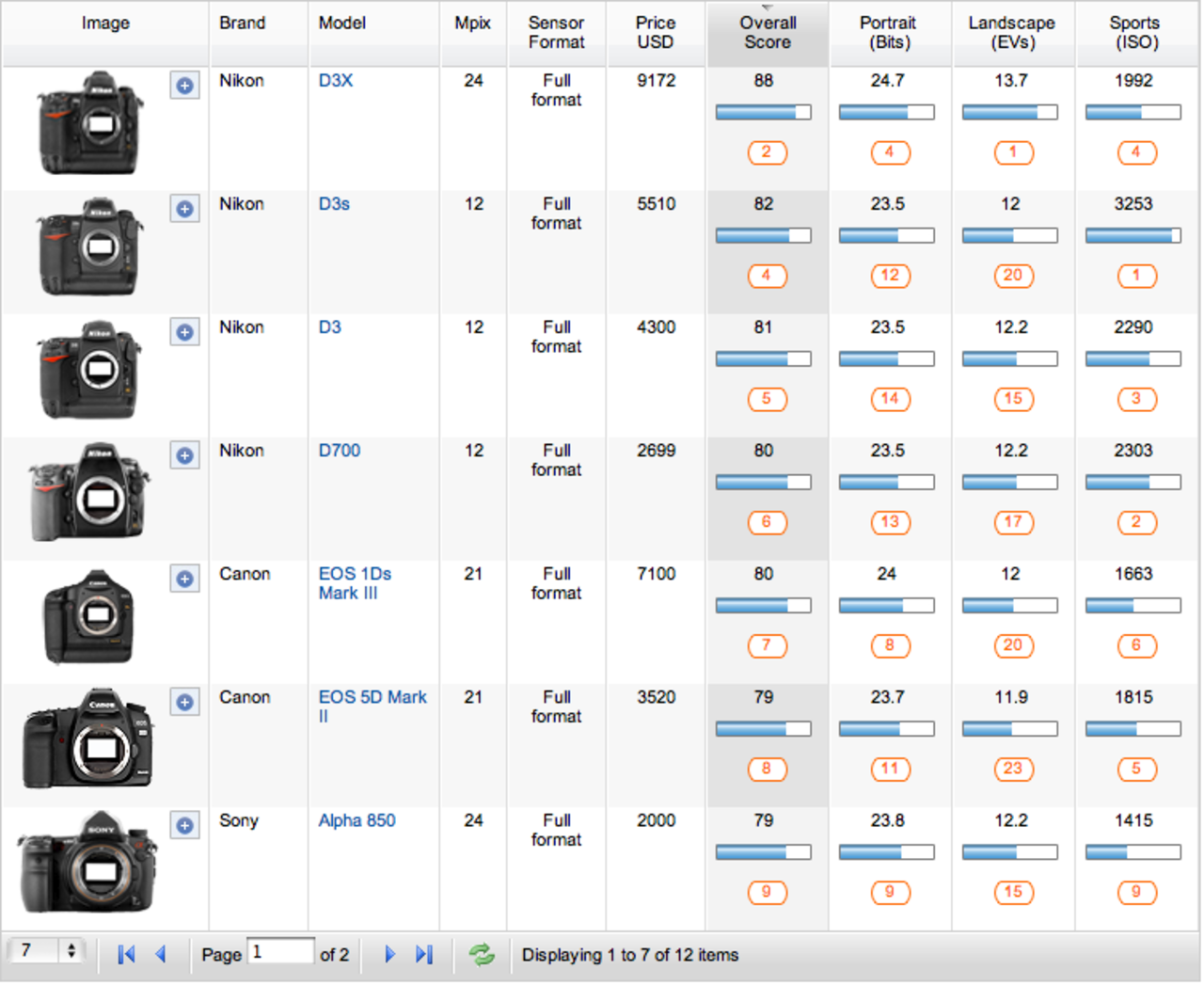
Task: Sort by the Brand column header
Action: (x=259, y=33)
